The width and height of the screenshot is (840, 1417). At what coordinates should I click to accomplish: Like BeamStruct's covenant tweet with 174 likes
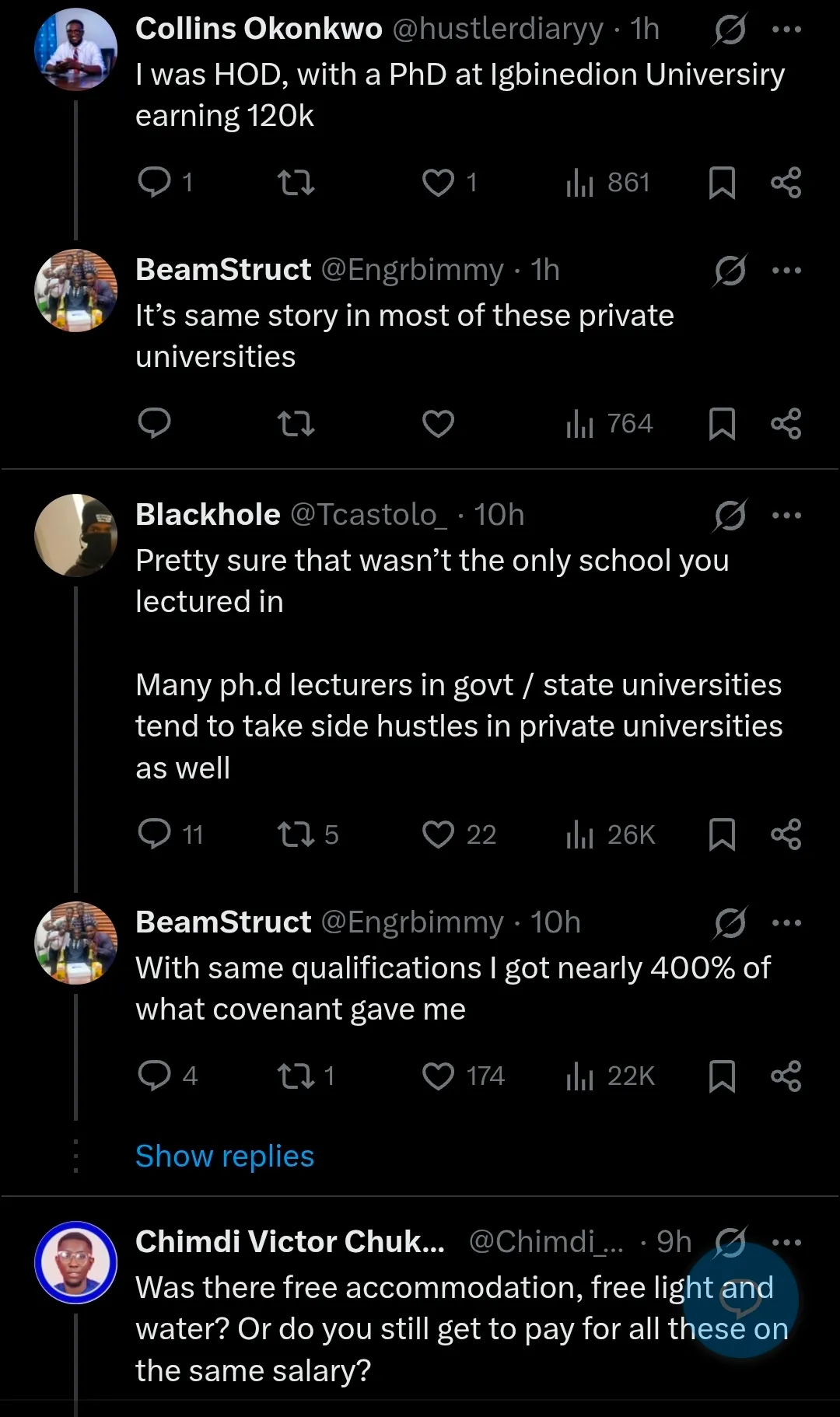438,1076
